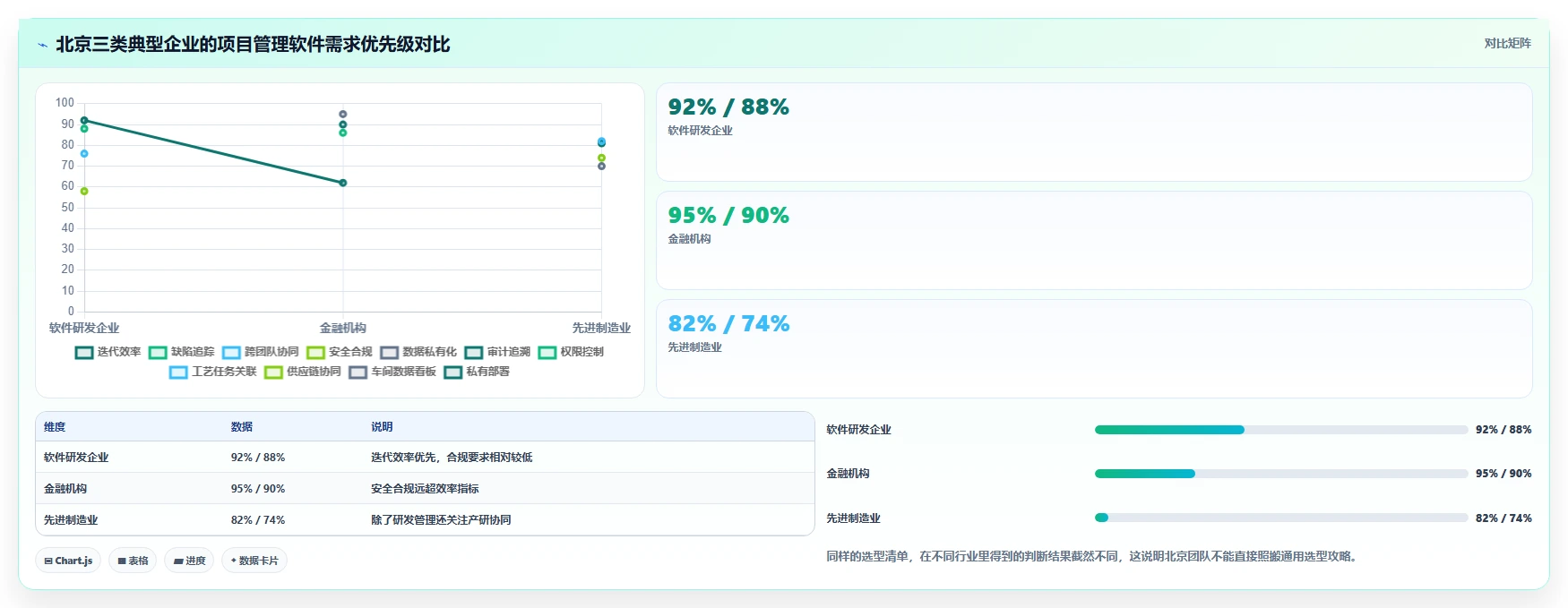1568x608 pixels.
Task: Toggle the 审计追溯 legend series
Action: tap(497, 352)
